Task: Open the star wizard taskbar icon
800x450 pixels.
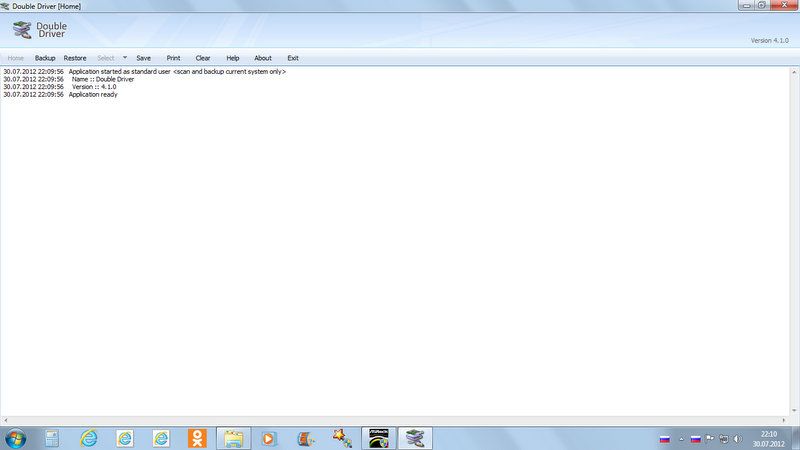Action: pos(342,438)
